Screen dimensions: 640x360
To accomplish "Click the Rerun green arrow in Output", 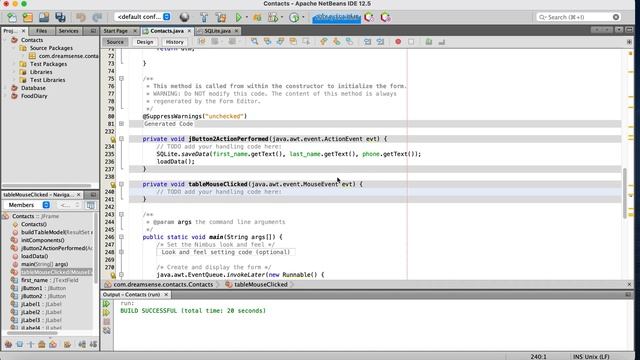I will coord(107,304).
